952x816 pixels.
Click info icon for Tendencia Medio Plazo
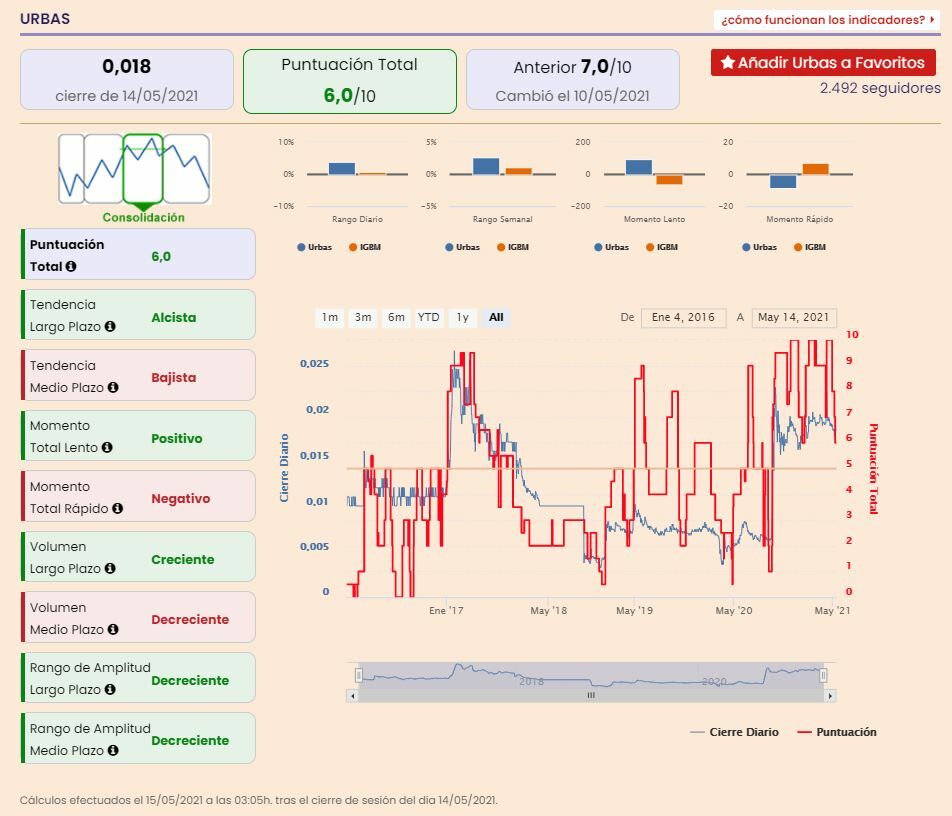pyautogui.click(x=113, y=387)
